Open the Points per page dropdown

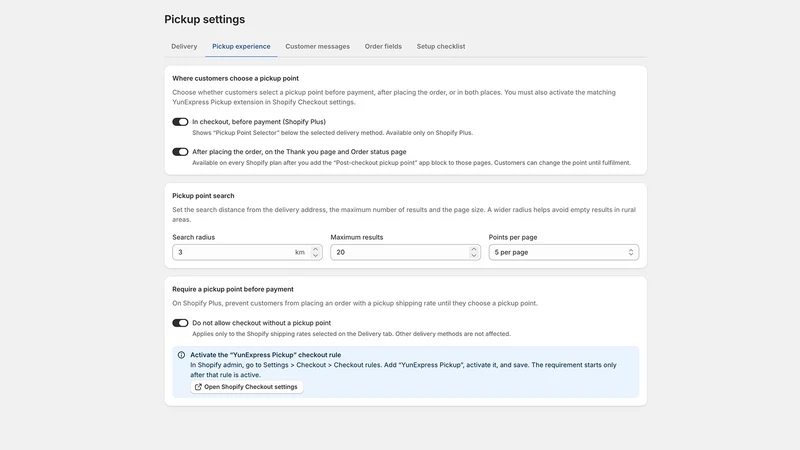click(563, 252)
